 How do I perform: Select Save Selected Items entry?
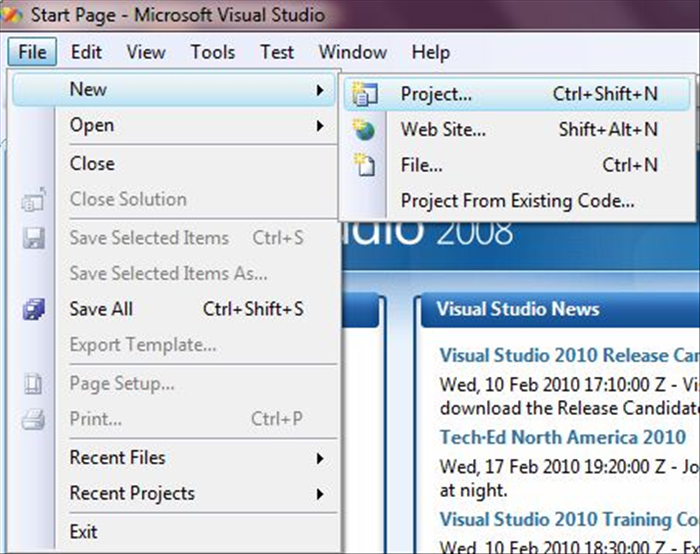[174, 238]
